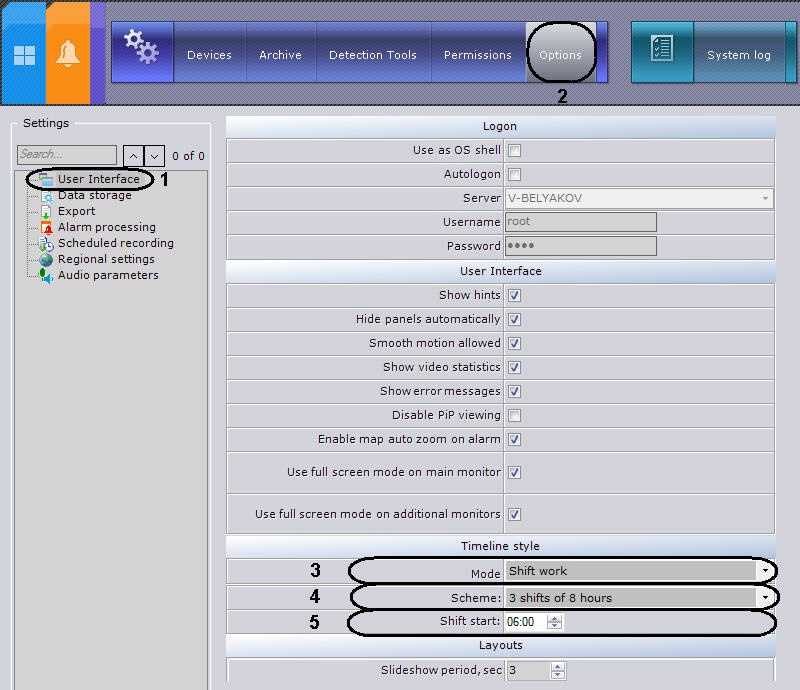Click the Username field

(x=581, y=222)
